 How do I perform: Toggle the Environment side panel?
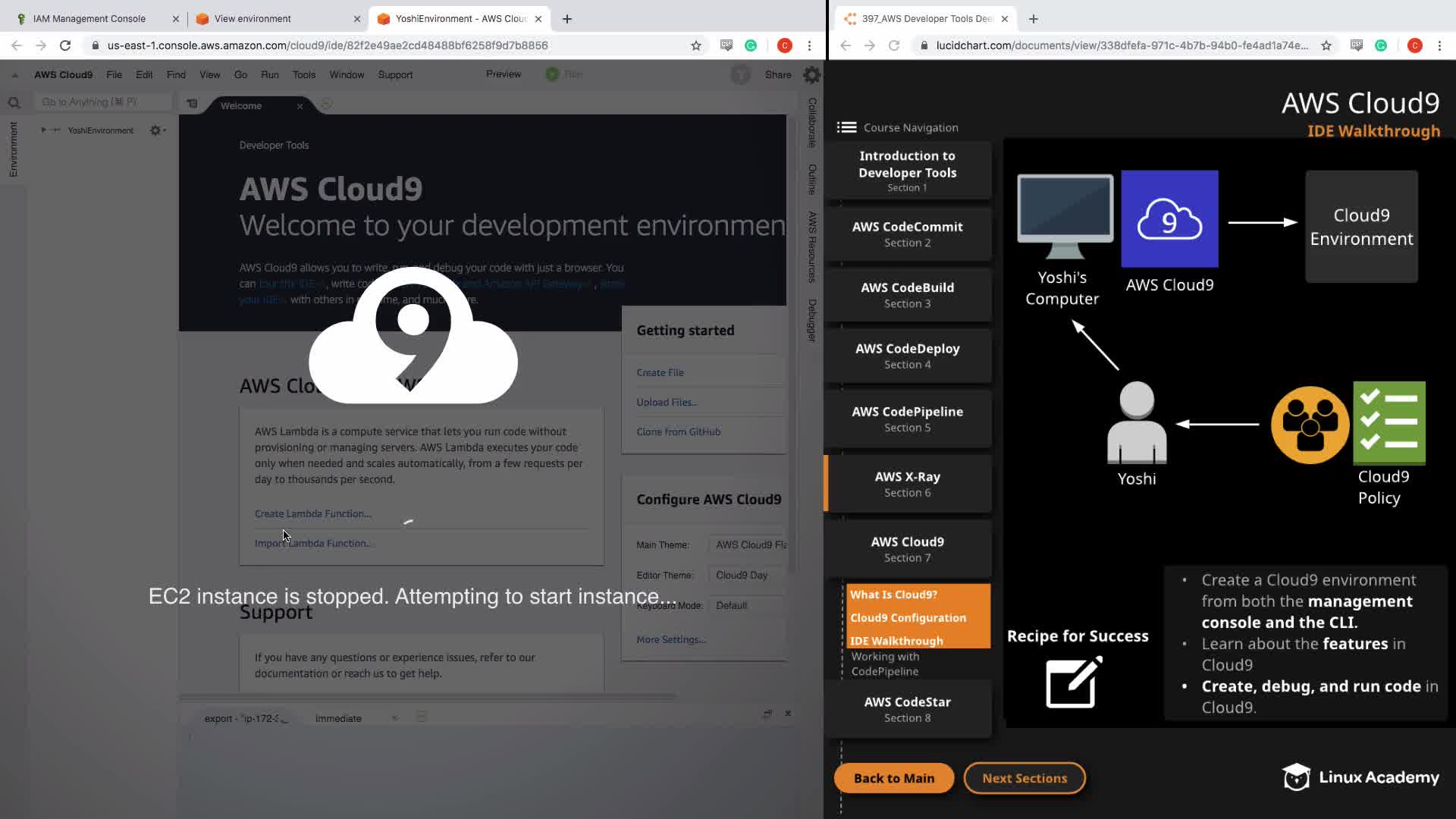pyautogui.click(x=13, y=149)
